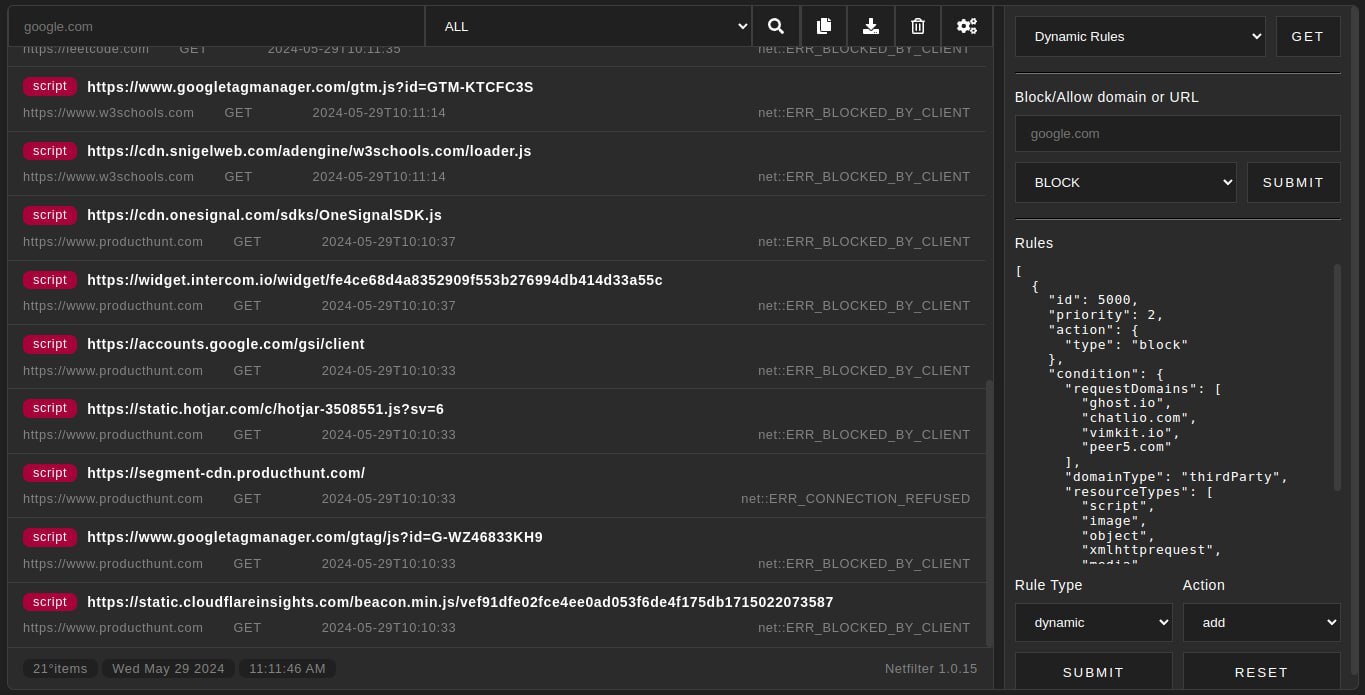Click the script label next to gtm.js request
The width and height of the screenshot is (1365, 695).
49,86
